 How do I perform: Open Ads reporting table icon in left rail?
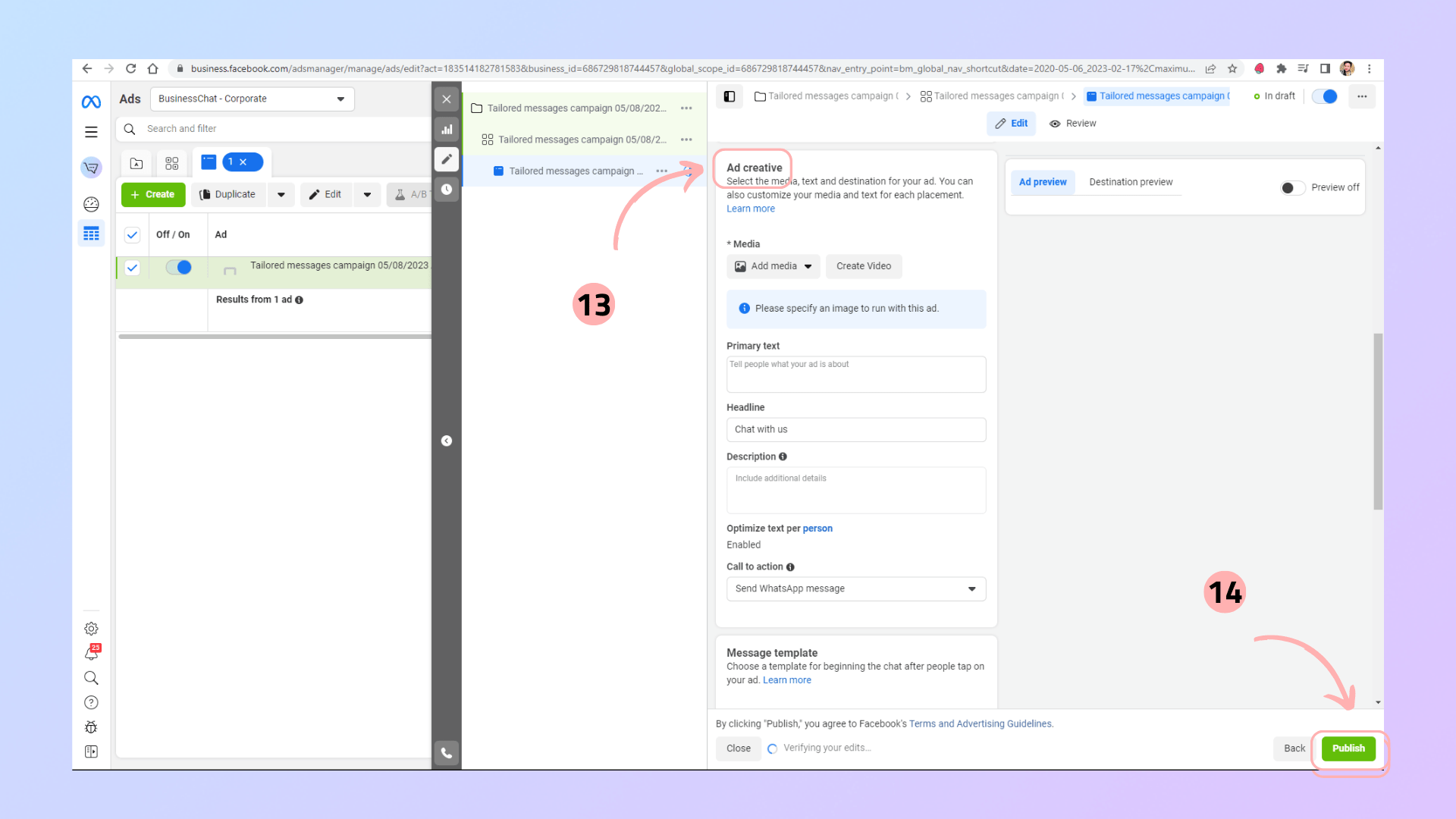91,233
